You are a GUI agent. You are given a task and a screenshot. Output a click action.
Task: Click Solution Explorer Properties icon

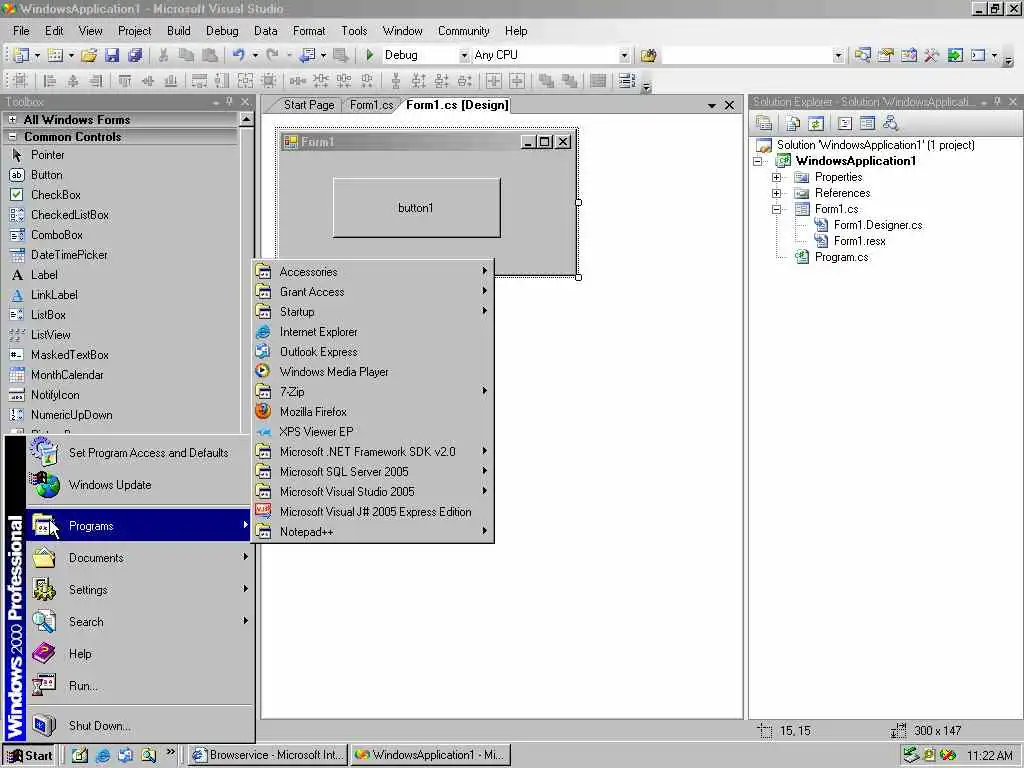point(763,123)
